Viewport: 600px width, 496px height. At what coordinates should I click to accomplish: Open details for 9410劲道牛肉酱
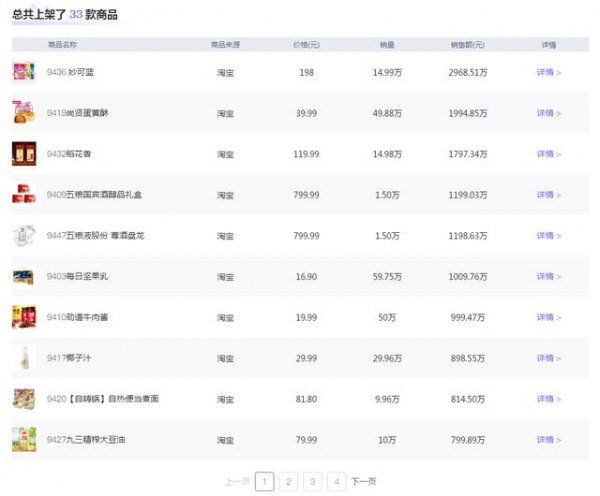coord(549,317)
